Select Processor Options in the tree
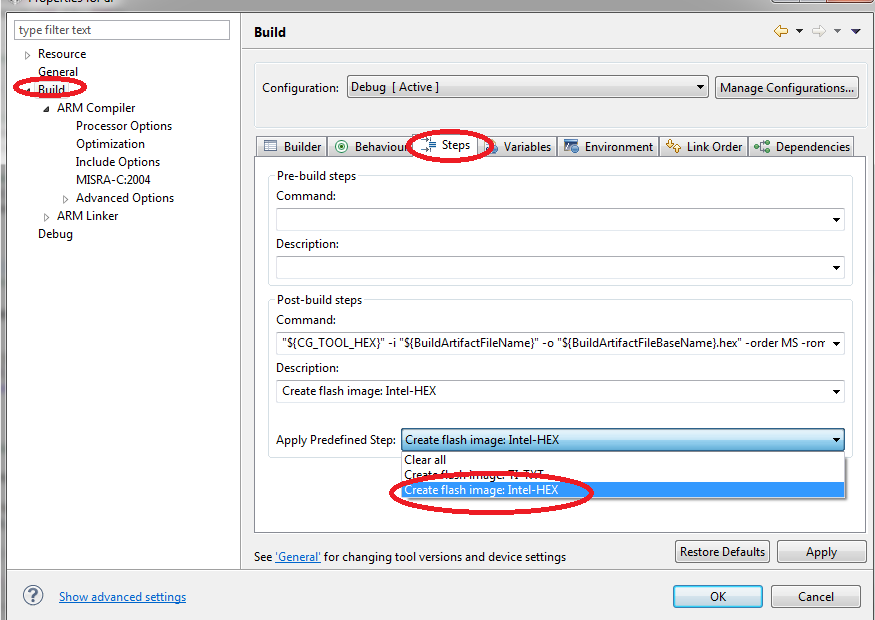 (x=124, y=126)
